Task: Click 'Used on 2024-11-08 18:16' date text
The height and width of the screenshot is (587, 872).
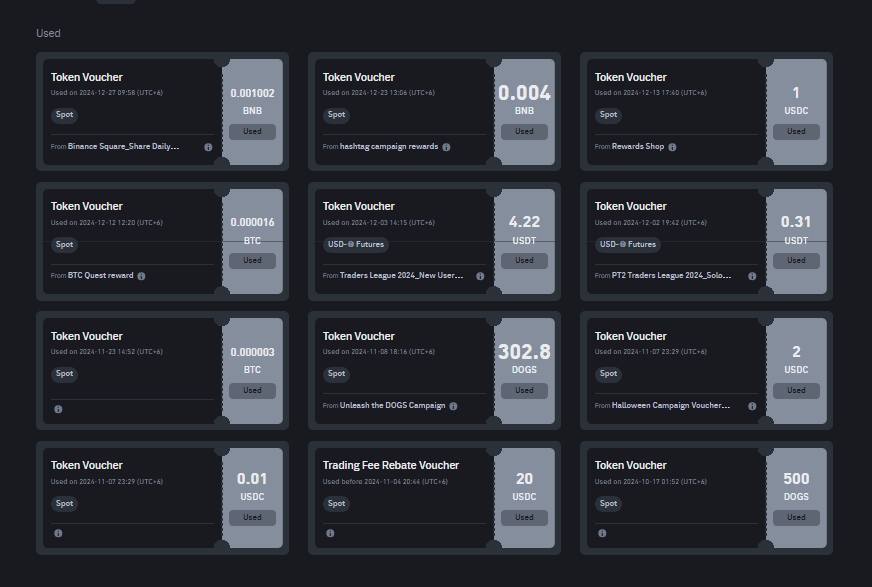Action: pos(379,352)
